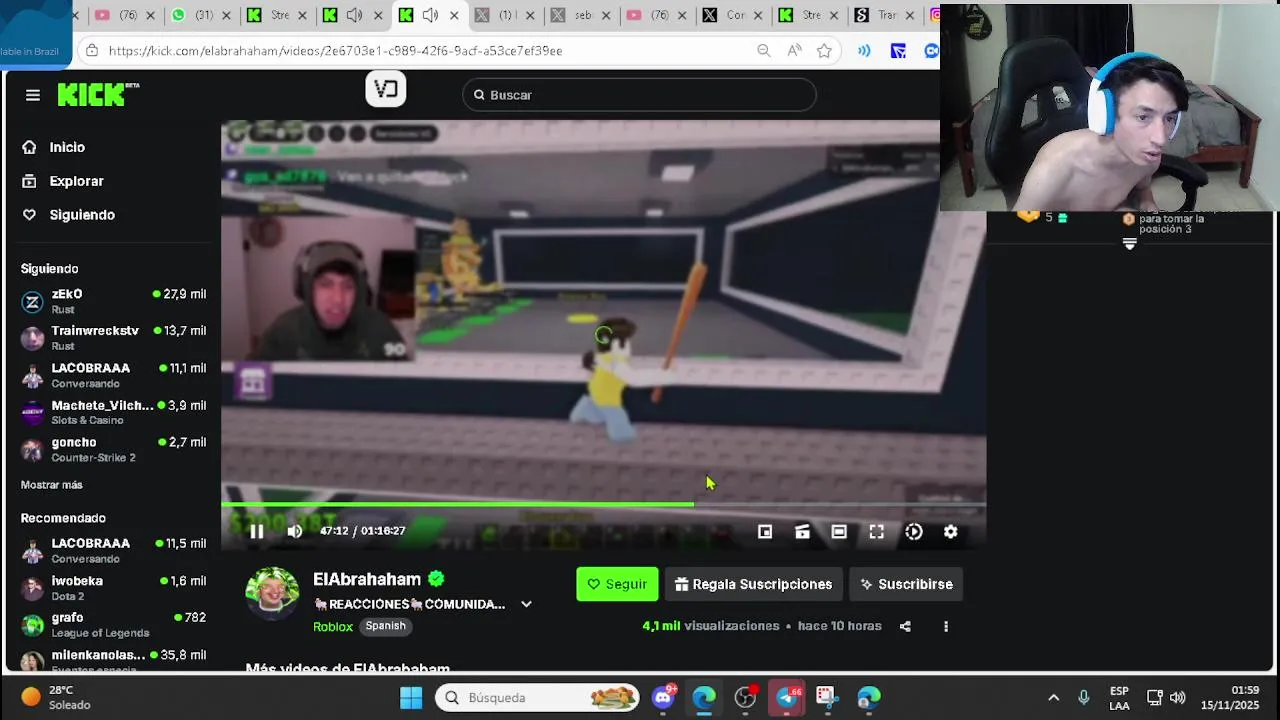This screenshot has height=720, width=1280.
Task: Toggle theater mode in the player
Action: 839,532
